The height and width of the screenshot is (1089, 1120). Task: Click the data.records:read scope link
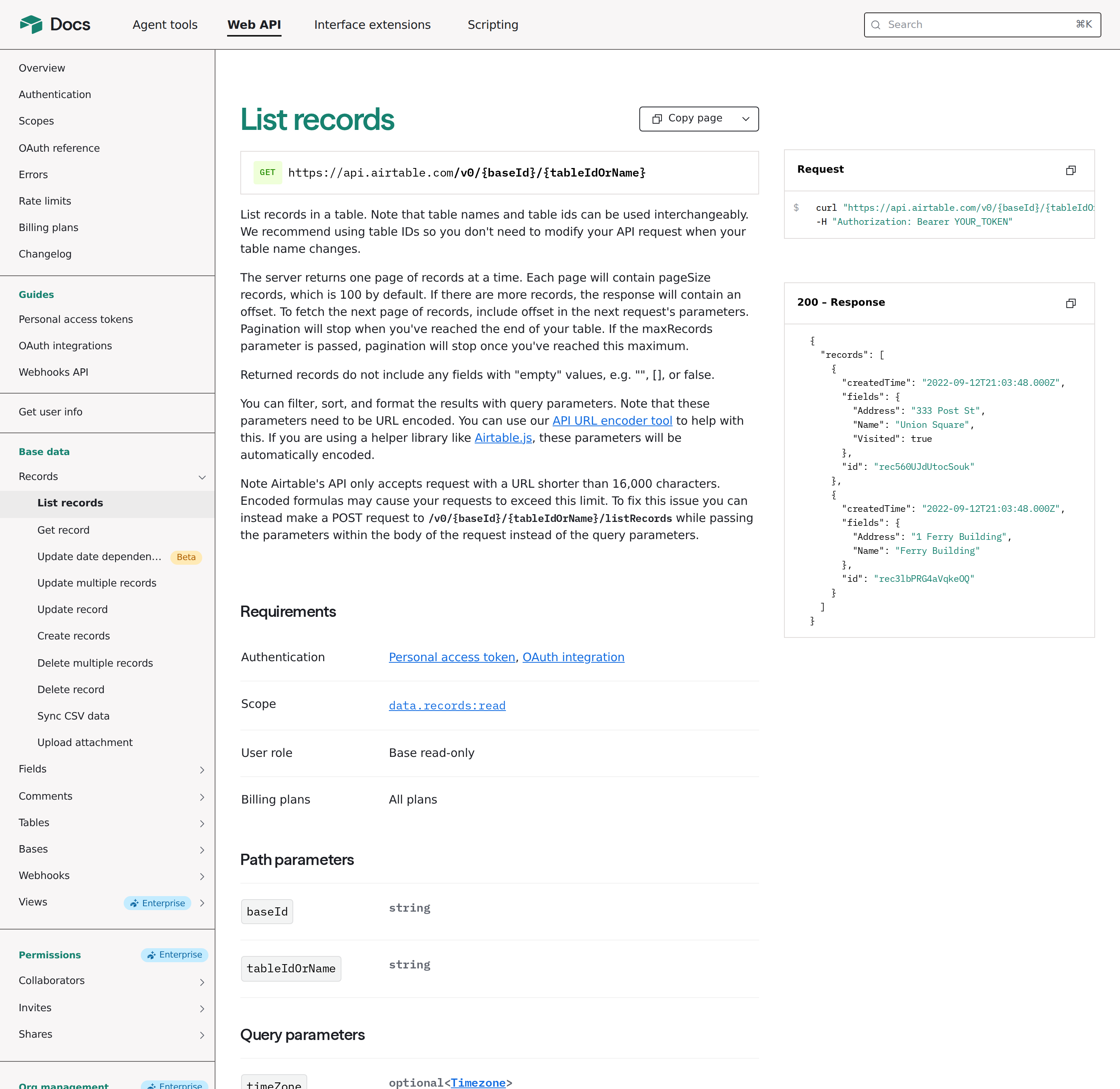click(447, 705)
